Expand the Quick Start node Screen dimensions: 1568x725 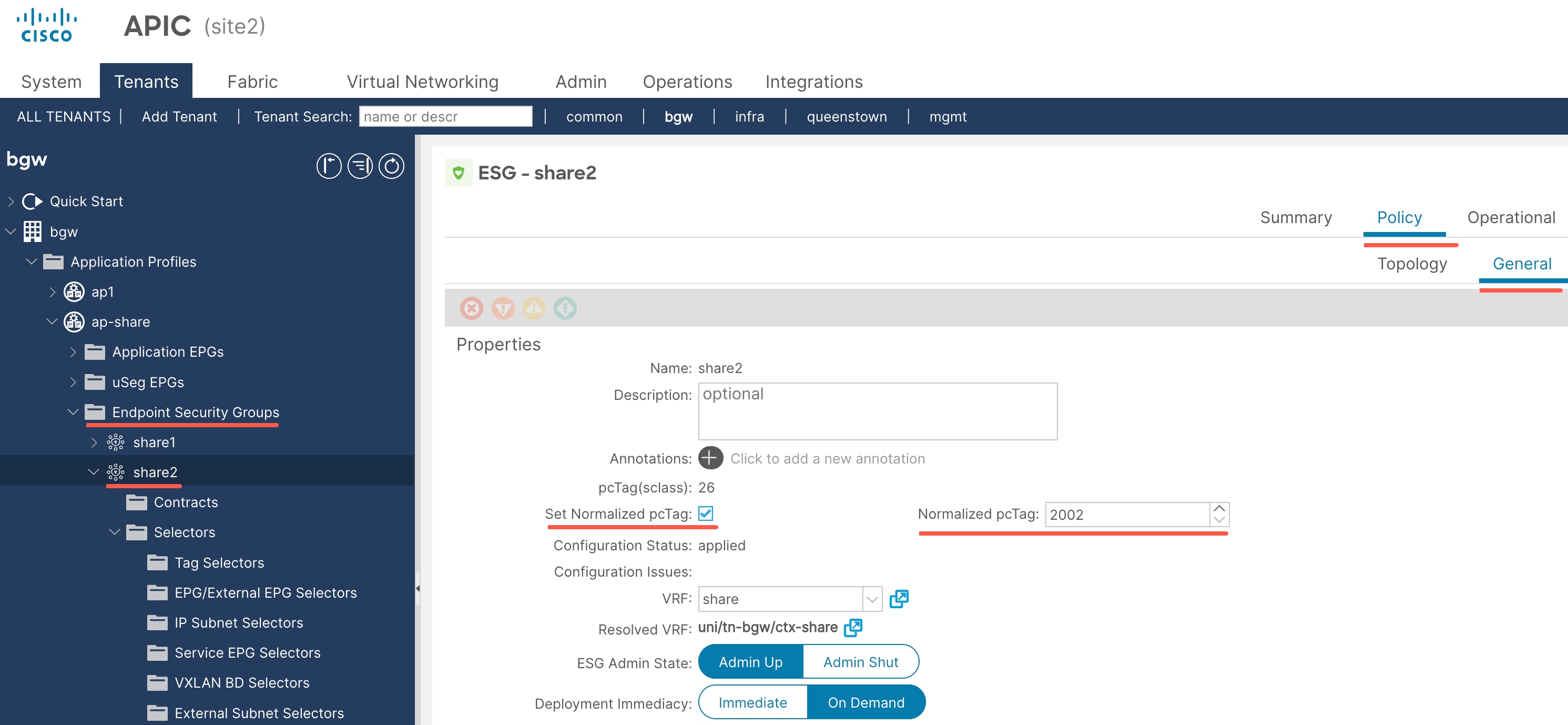tap(11, 201)
